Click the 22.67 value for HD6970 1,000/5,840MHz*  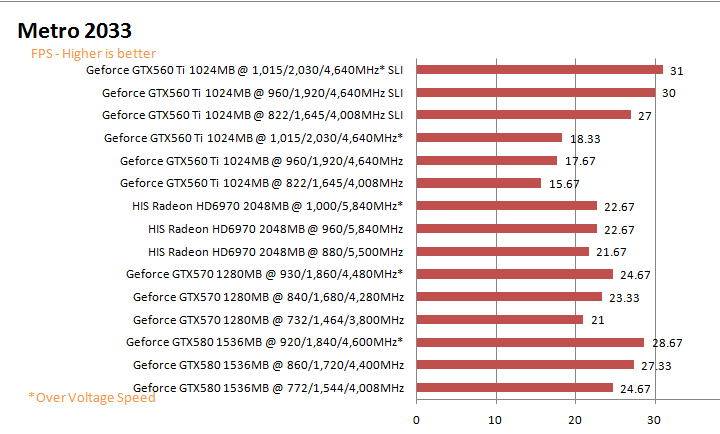click(619, 207)
